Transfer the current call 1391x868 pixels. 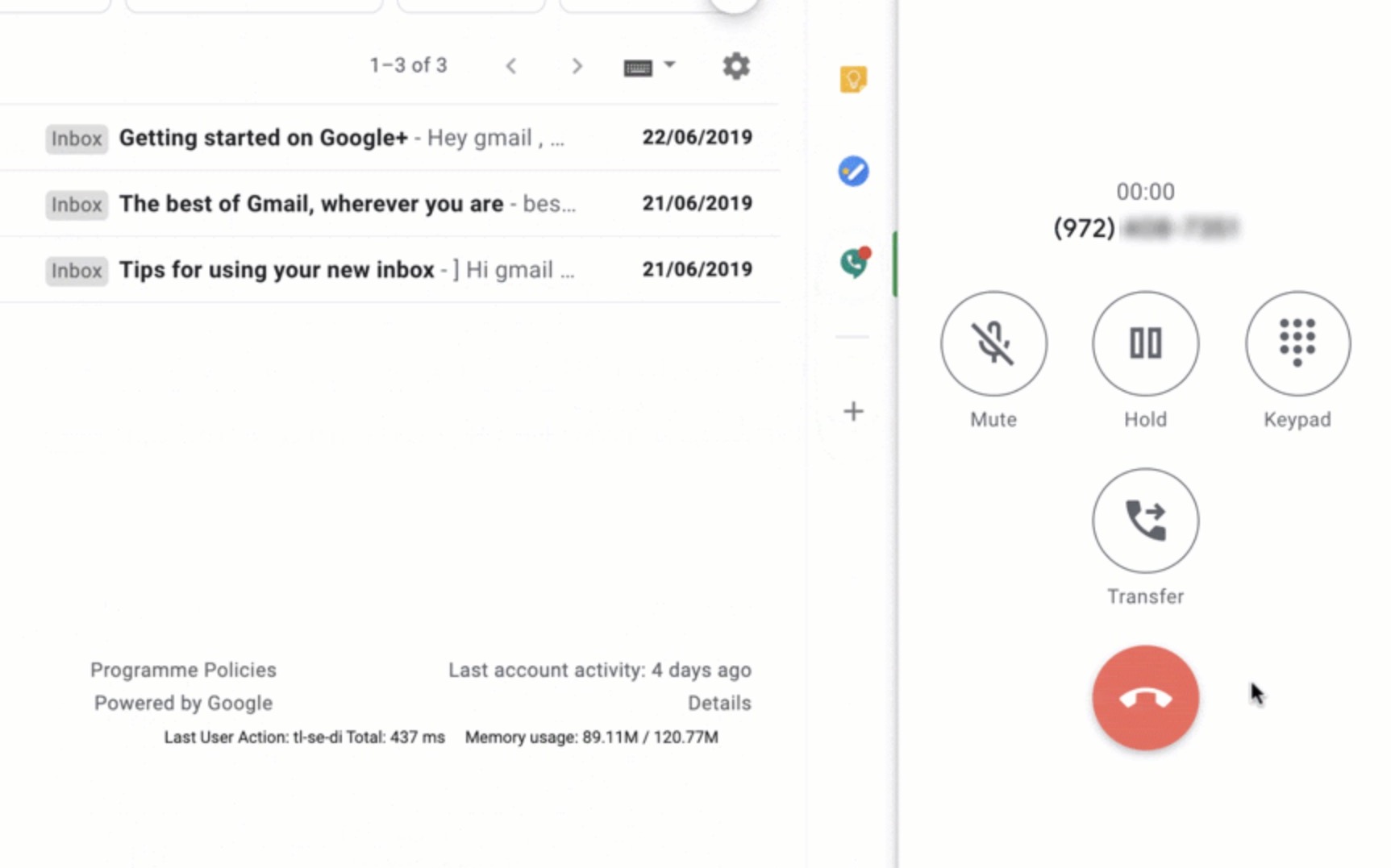click(x=1145, y=521)
